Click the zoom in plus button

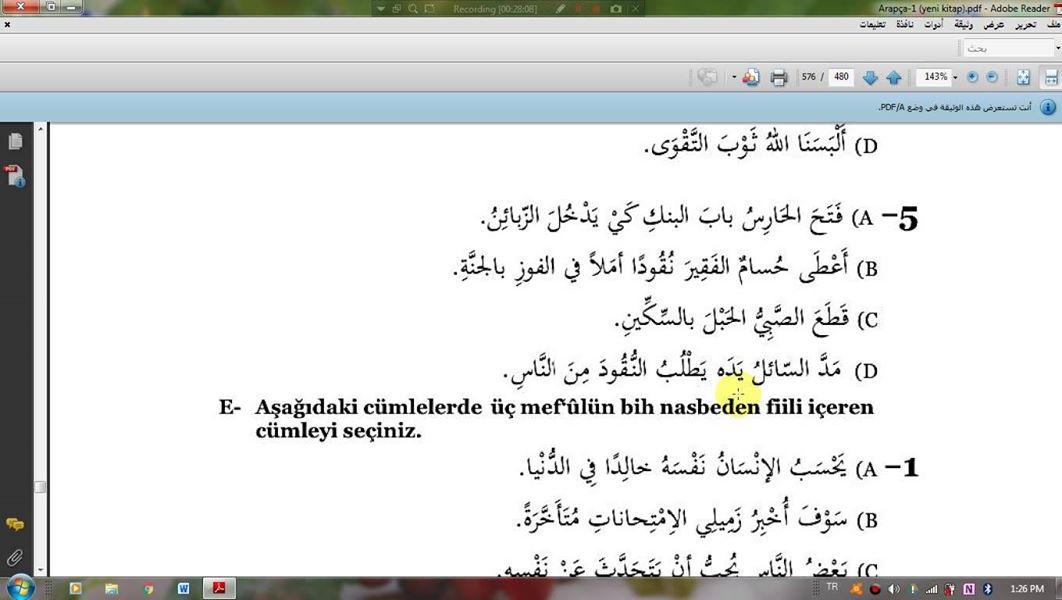tap(973, 77)
